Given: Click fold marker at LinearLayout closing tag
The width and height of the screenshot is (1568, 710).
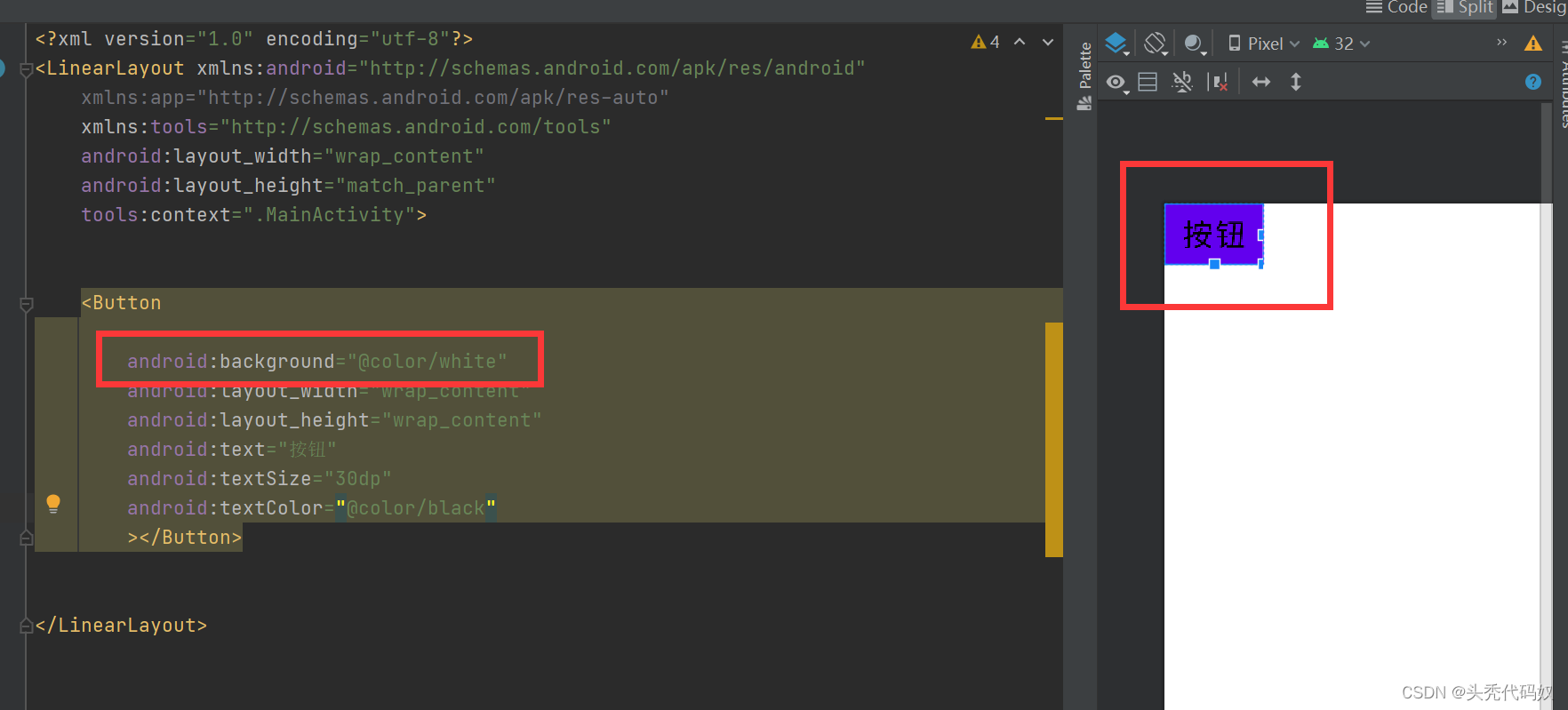Looking at the screenshot, I should [27, 626].
